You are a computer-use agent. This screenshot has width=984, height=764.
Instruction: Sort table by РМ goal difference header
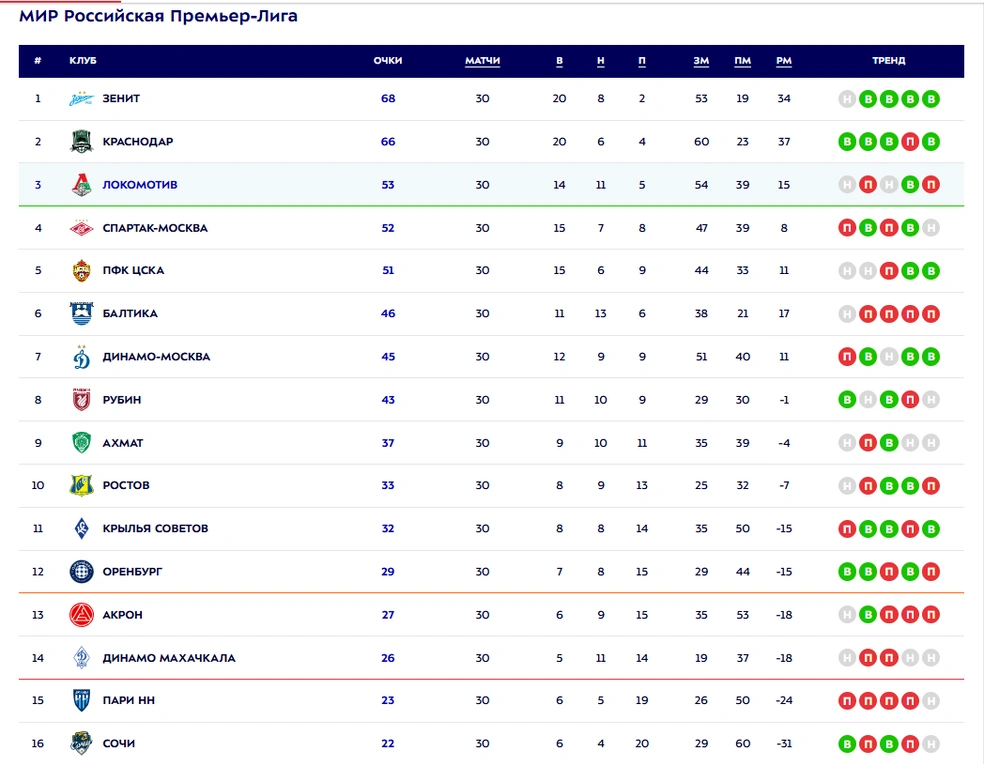point(784,61)
